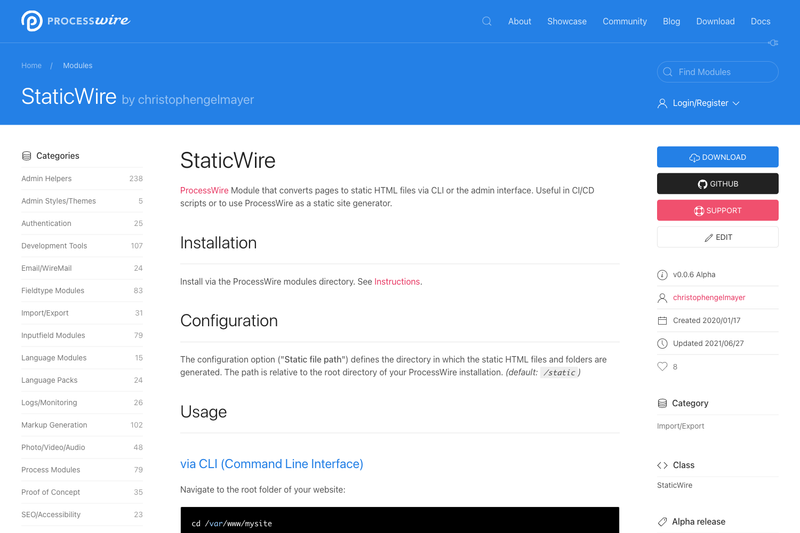Open the Import/Export link under Category
The height and width of the screenshot is (533, 800).
680,426
